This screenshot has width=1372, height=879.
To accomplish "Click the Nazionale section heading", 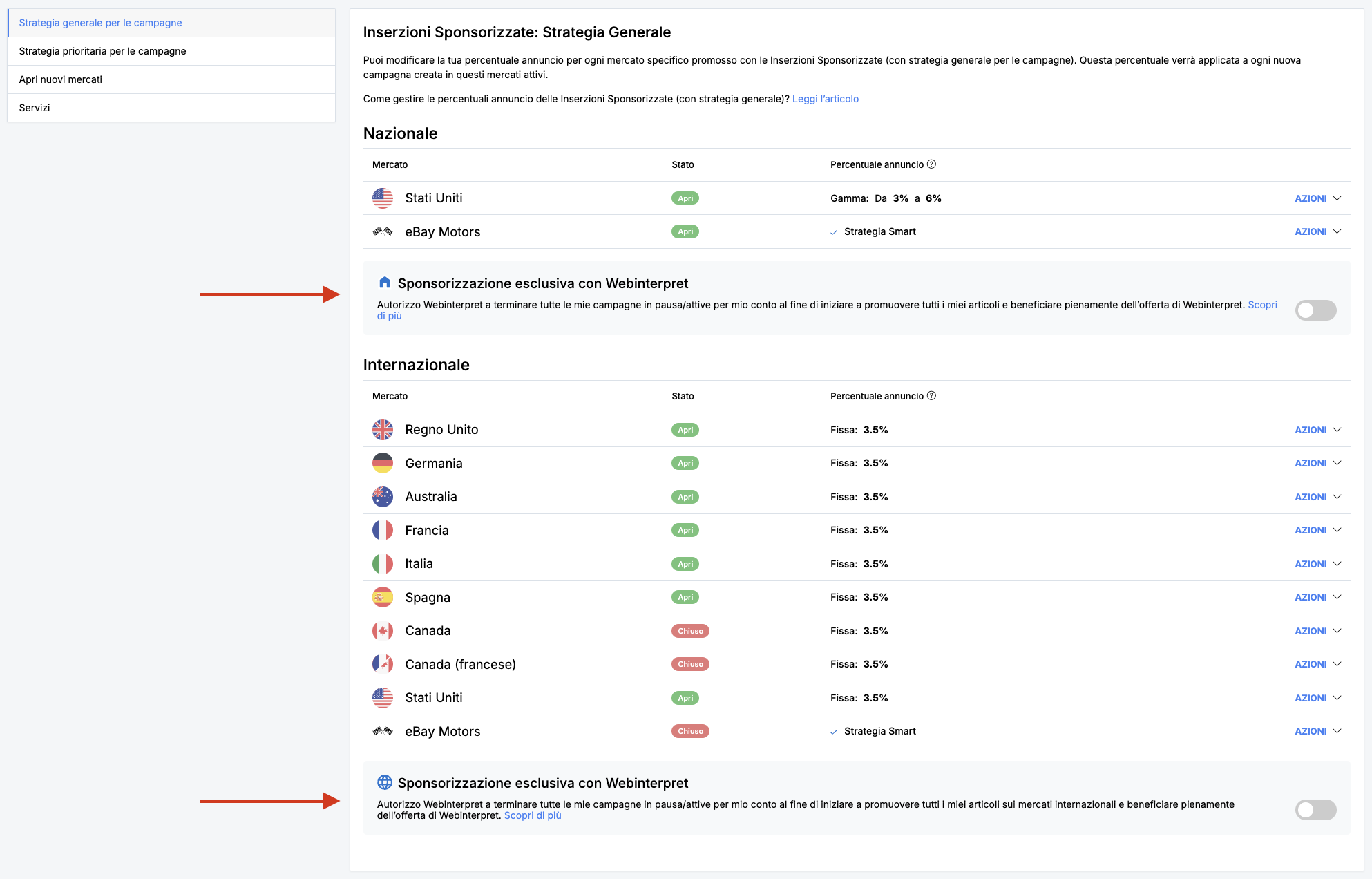I will pyautogui.click(x=400, y=133).
